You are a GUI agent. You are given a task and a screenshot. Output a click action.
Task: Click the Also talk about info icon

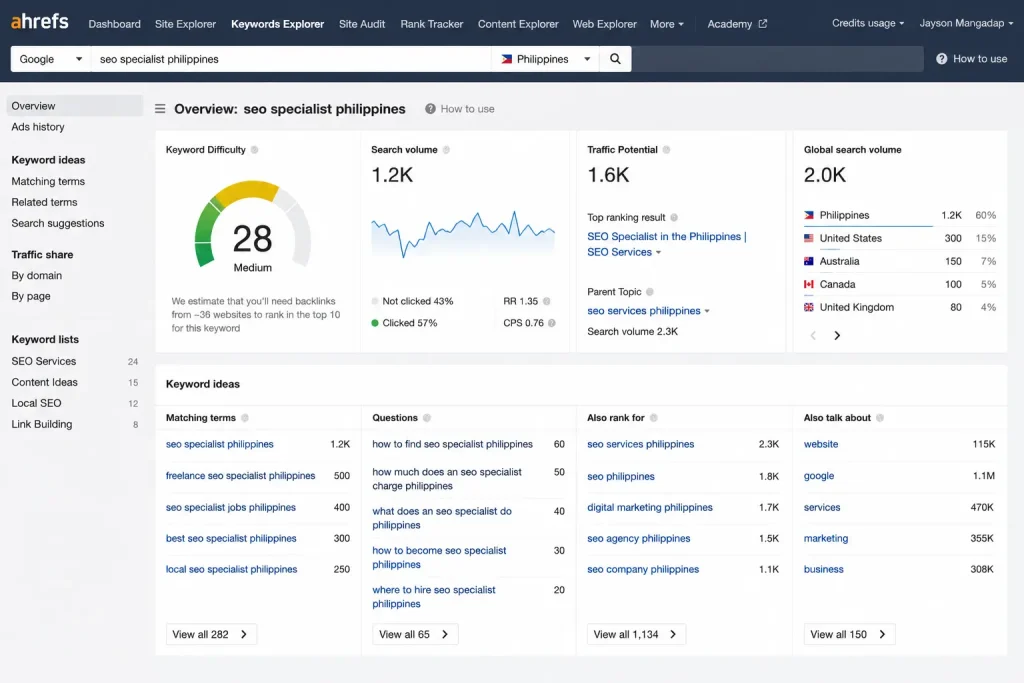tap(880, 418)
